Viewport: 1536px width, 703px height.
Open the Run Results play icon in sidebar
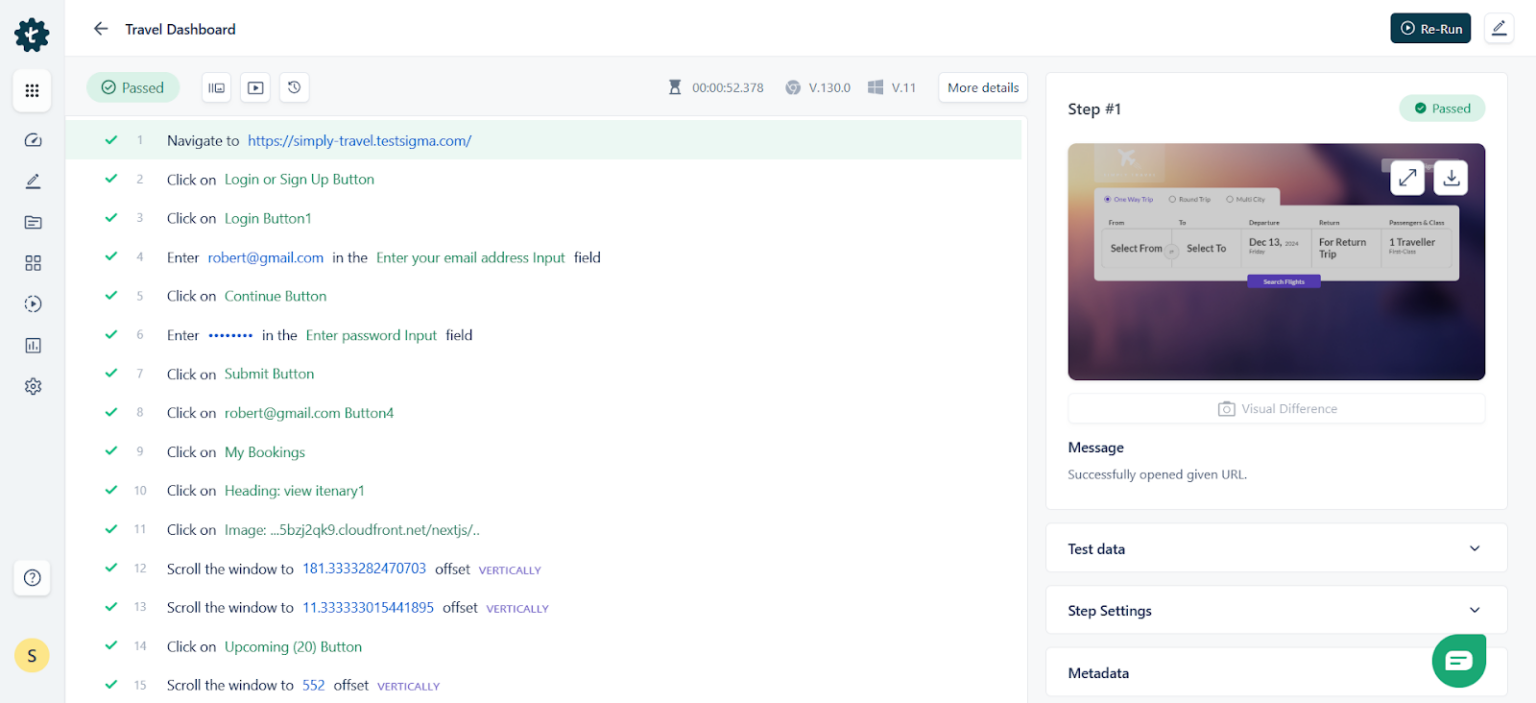click(x=32, y=304)
